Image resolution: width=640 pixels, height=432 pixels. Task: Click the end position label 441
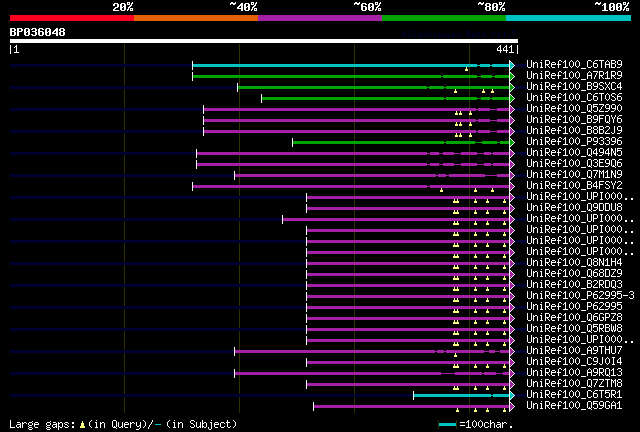click(505, 49)
